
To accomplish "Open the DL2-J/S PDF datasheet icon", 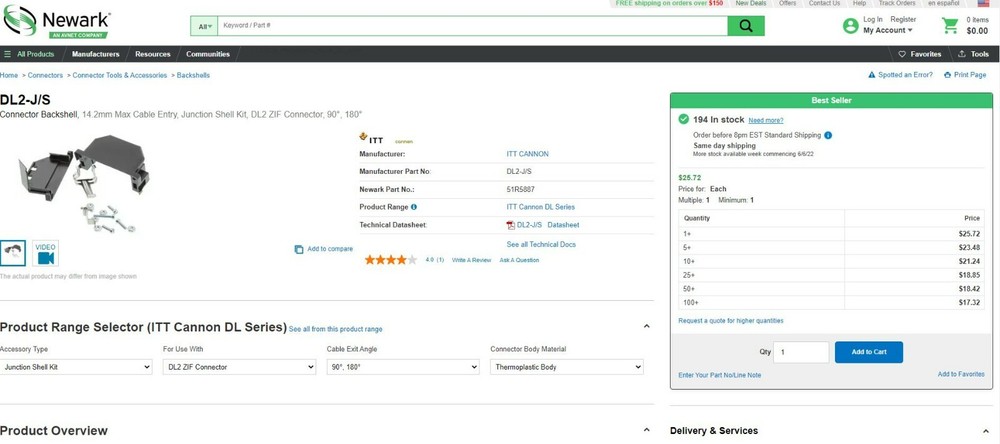I will 510,225.
